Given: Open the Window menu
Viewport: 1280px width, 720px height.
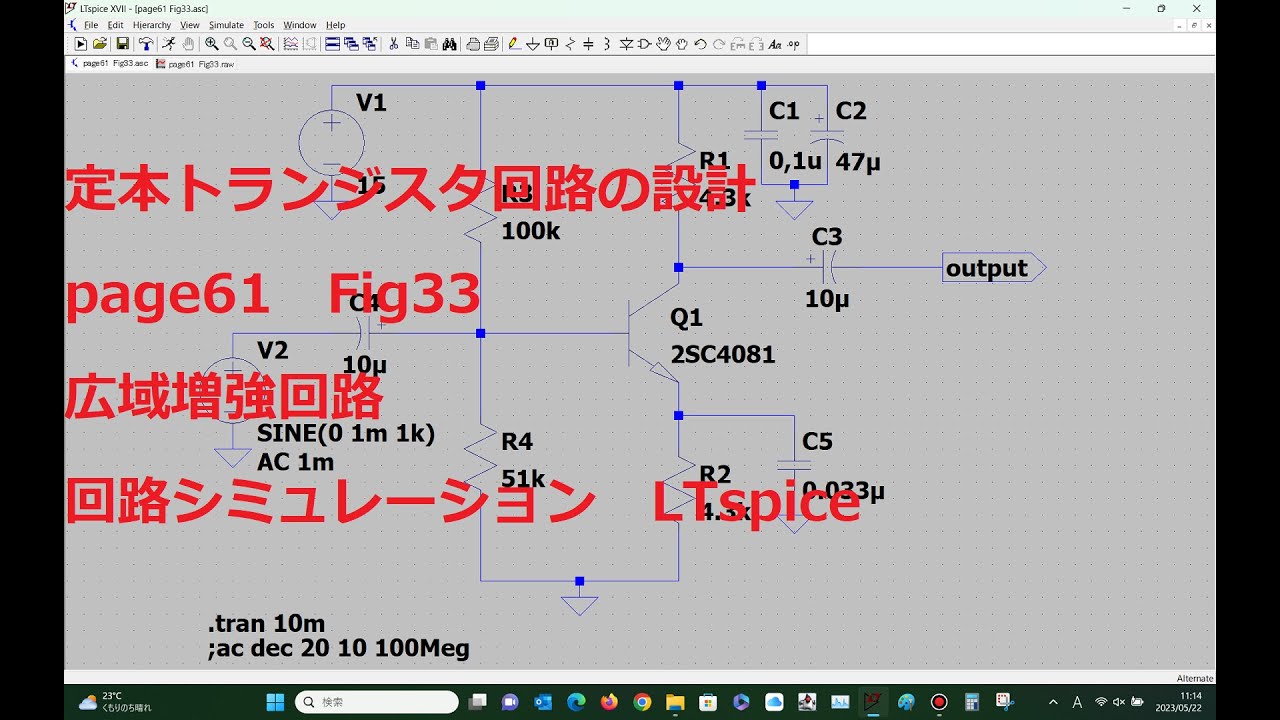Looking at the screenshot, I should (300, 25).
